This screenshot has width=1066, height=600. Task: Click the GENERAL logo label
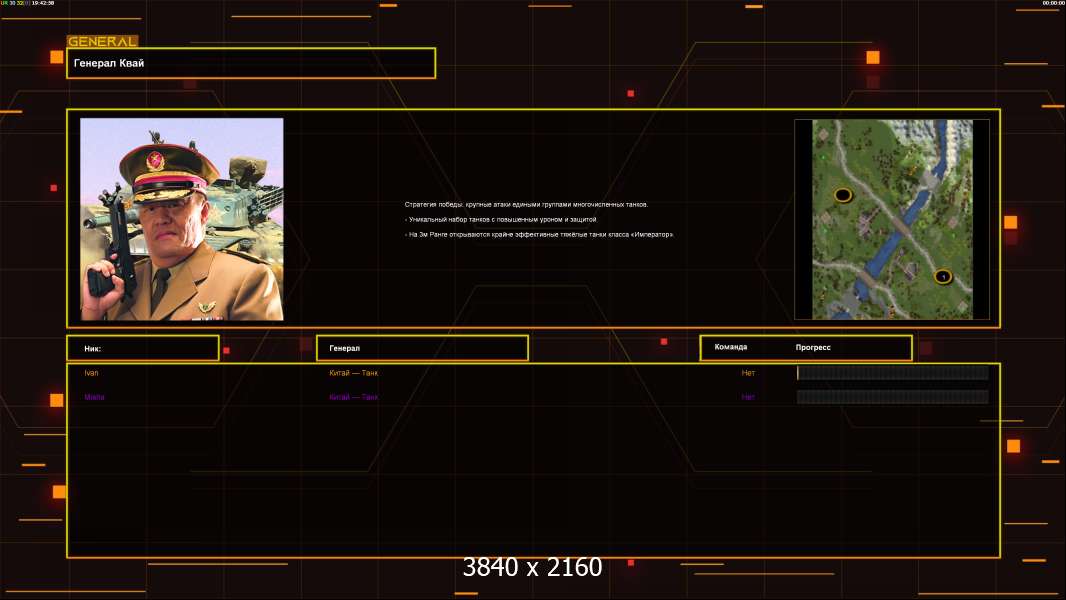(103, 41)
